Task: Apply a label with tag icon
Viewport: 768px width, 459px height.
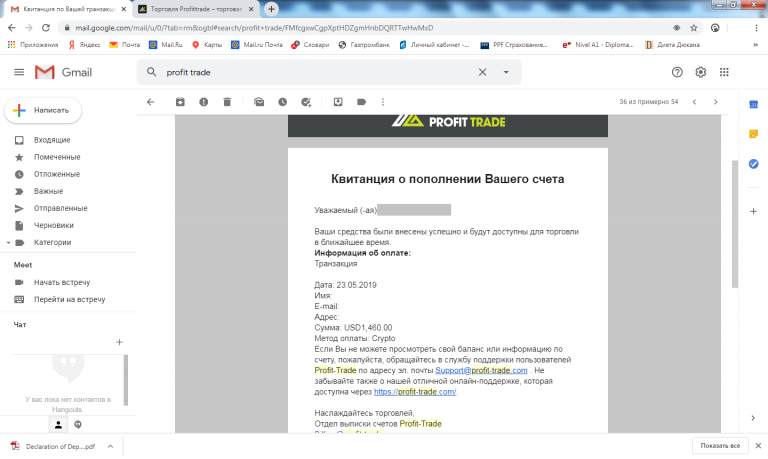Action: pyautogui.click(x=361, y=102)
